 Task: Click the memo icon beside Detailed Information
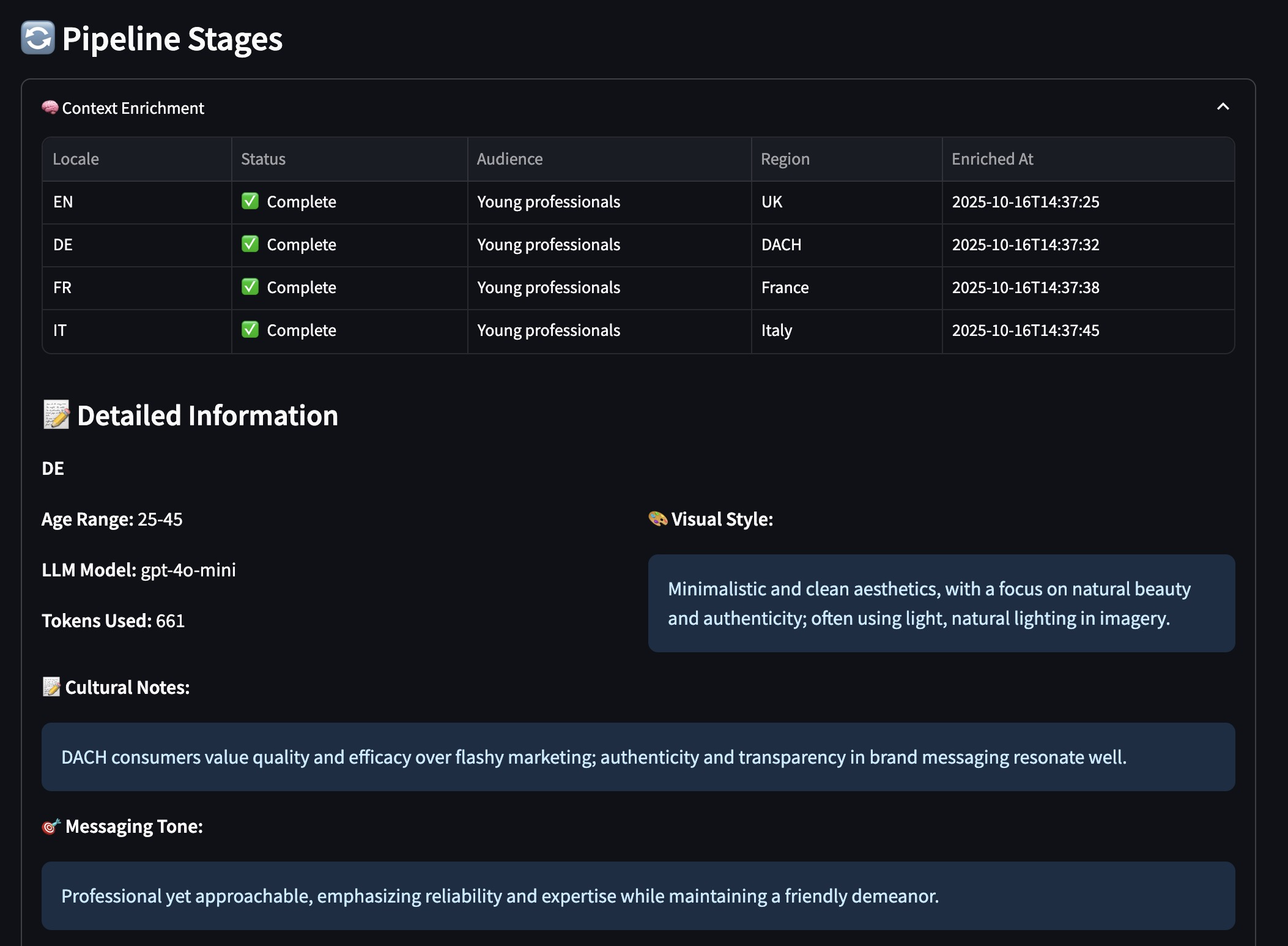(x=56, y=415)
